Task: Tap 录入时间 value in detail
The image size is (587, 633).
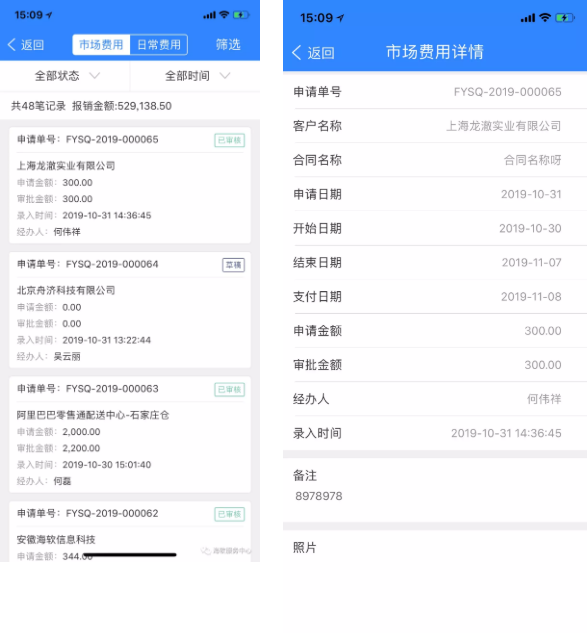Action: pyautogui.click(x=506, y=433)
